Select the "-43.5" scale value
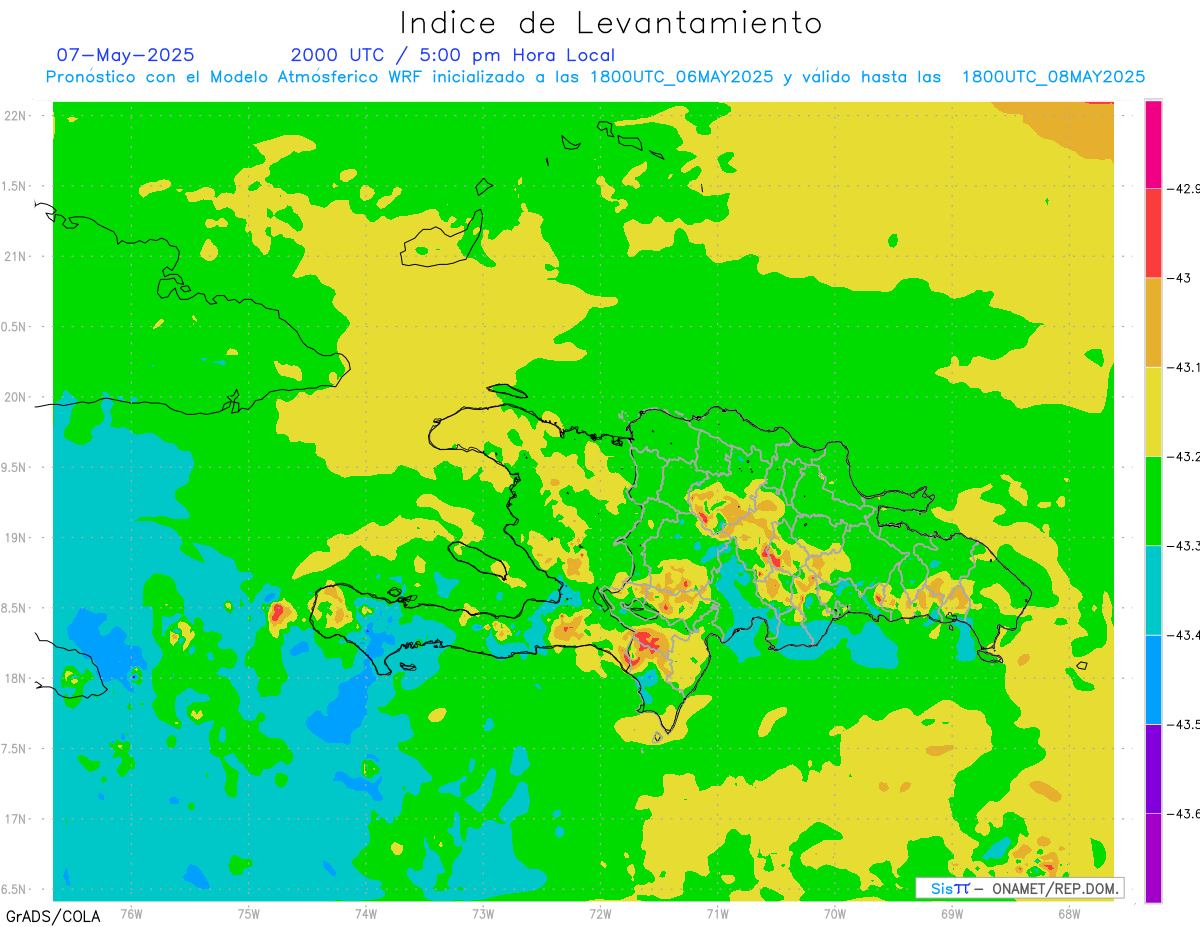Screen dimensions: 1200x927 pos(1183,724)
